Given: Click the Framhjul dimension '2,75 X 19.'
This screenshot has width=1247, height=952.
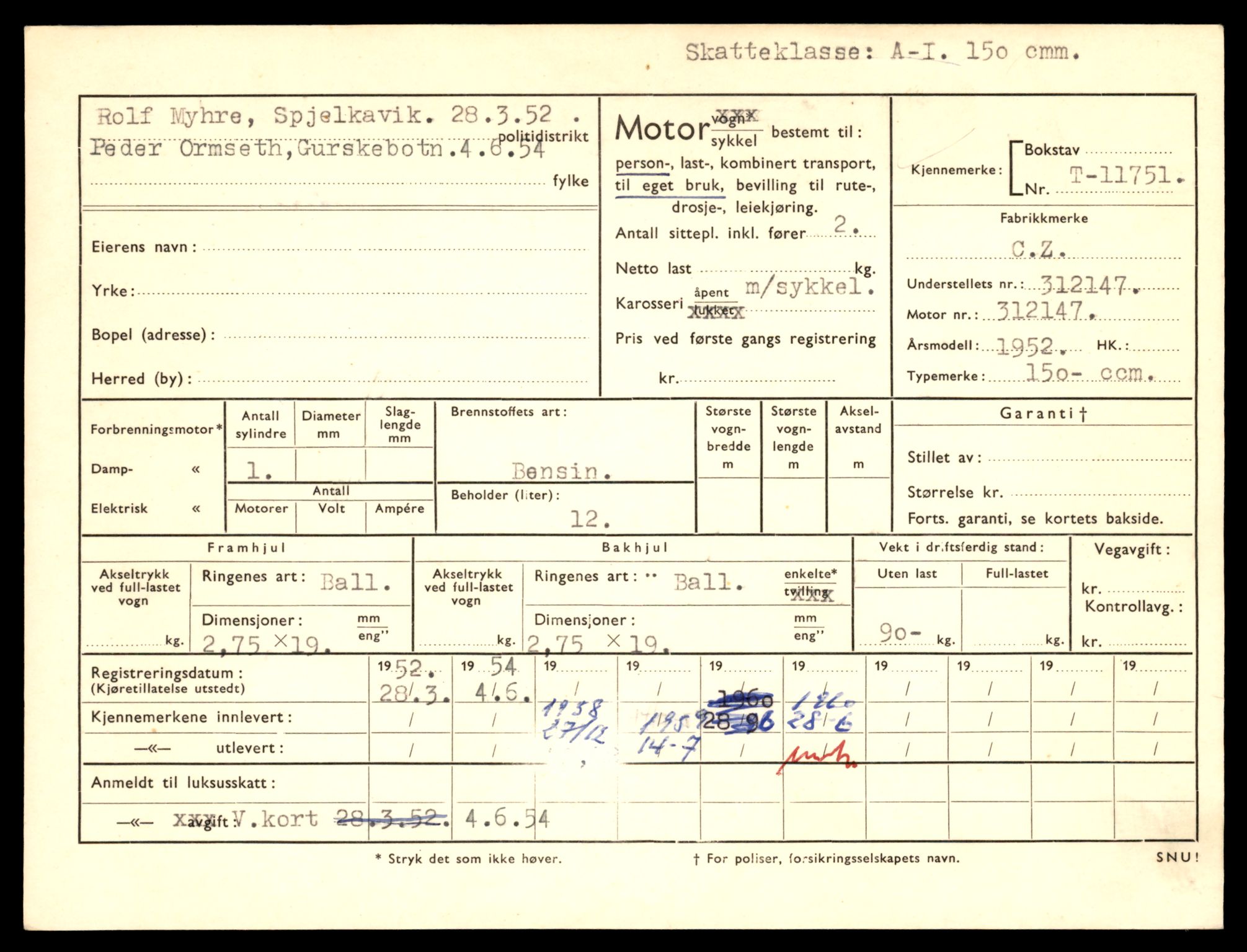Looking at the screenshot, I should tap(267, 644).
